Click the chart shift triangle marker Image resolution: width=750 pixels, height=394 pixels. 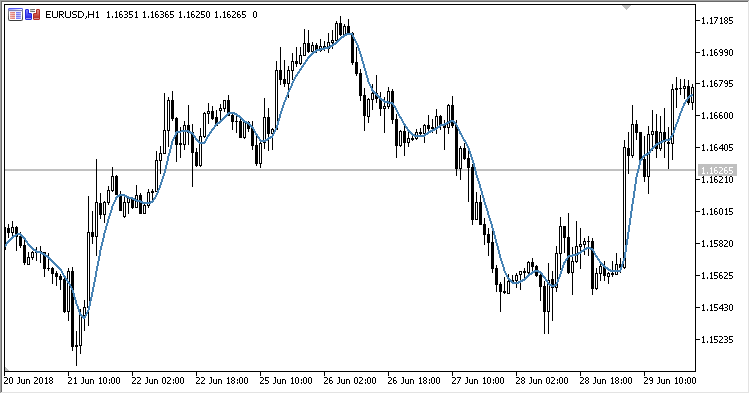[x=626, y=7]
